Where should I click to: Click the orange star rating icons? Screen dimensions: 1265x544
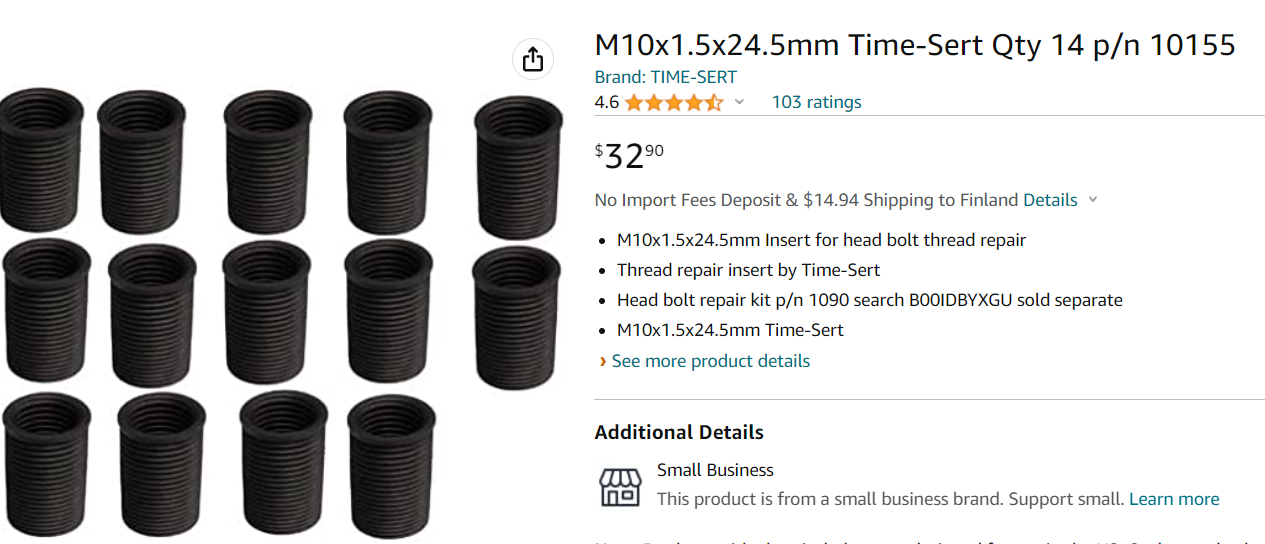[673, 102]
